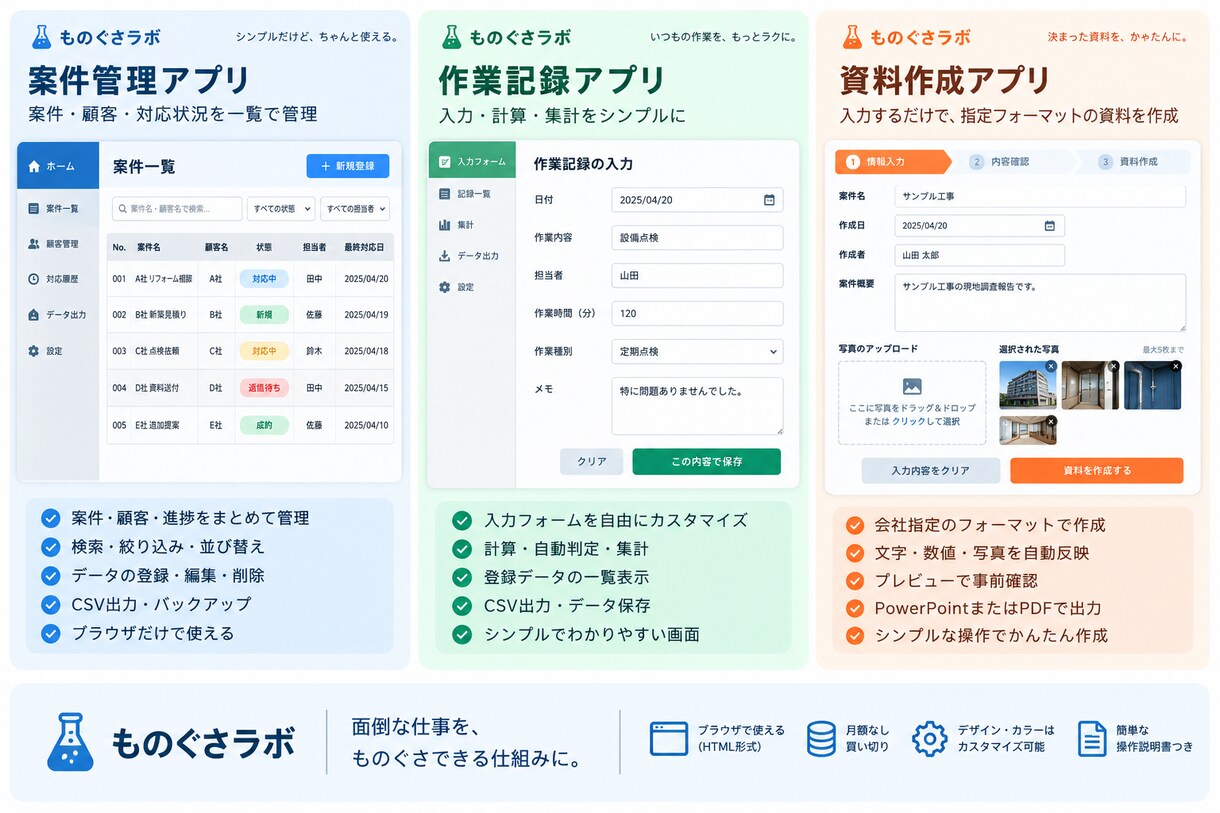The width and height of the screenshot is (1220, 813).
Task: Click the クリックして選択 upload link
Action: point(926,422)
